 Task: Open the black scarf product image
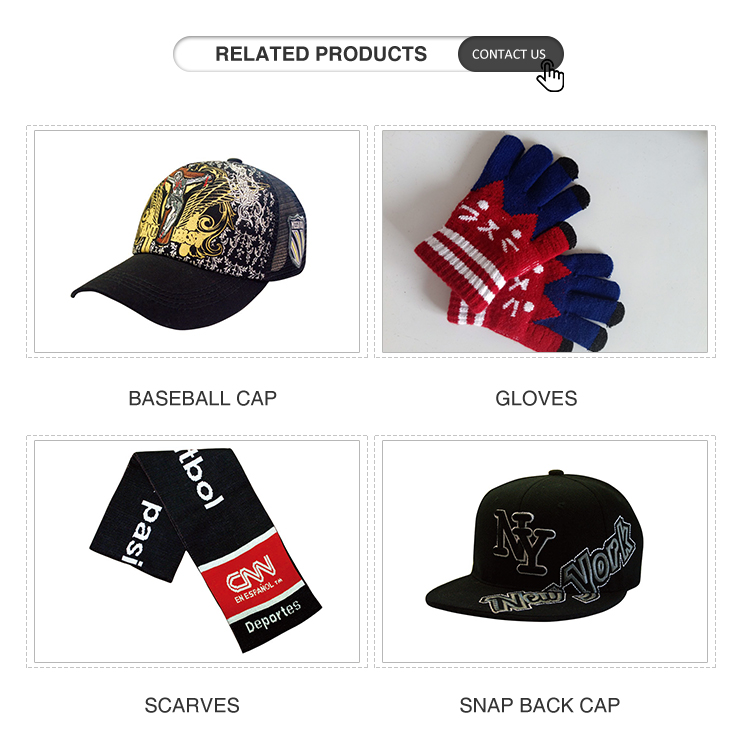tap(197, 551)
